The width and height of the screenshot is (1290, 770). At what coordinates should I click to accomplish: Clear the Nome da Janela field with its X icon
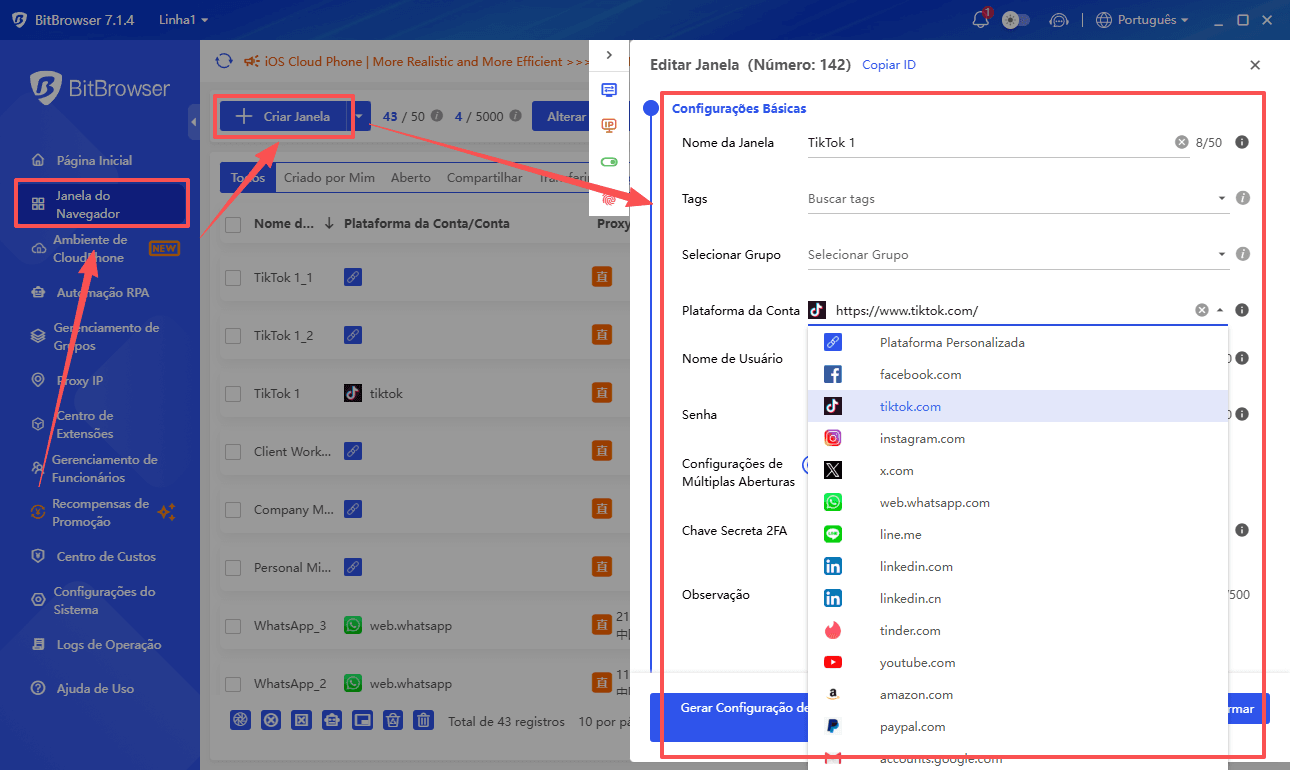pos(1181,142)
